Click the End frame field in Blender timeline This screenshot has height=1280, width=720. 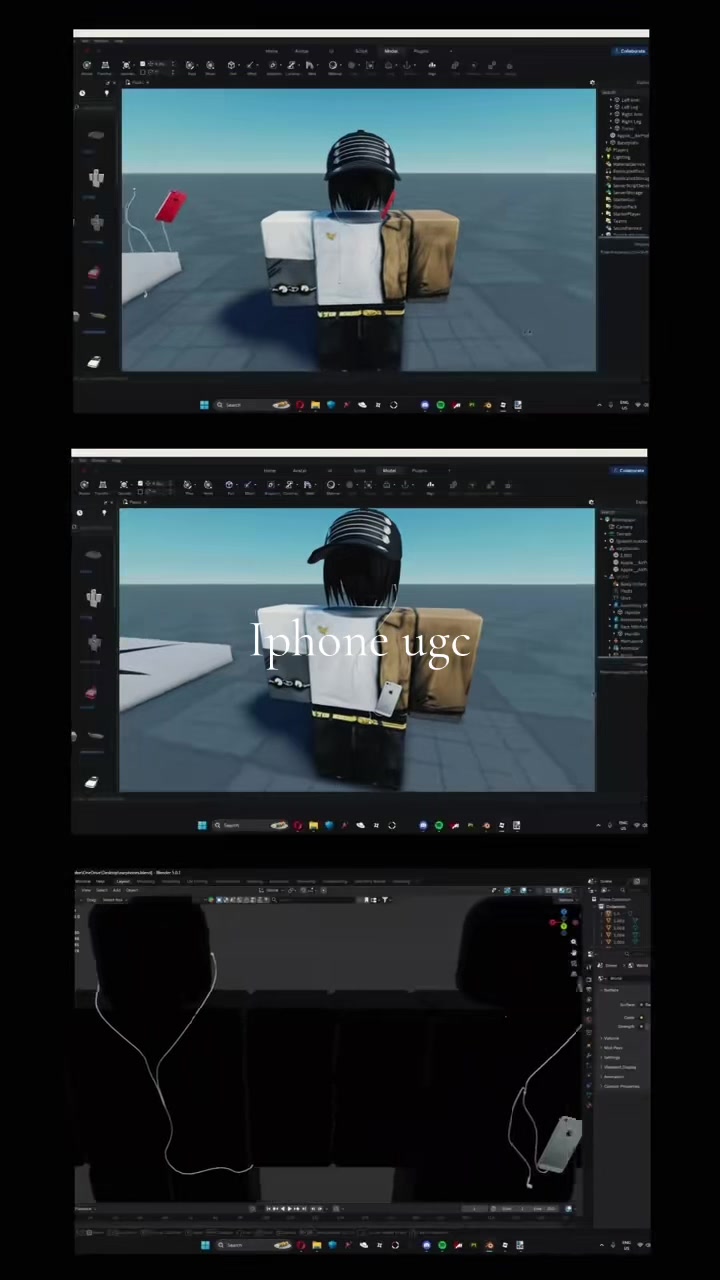click(545, 1209)
